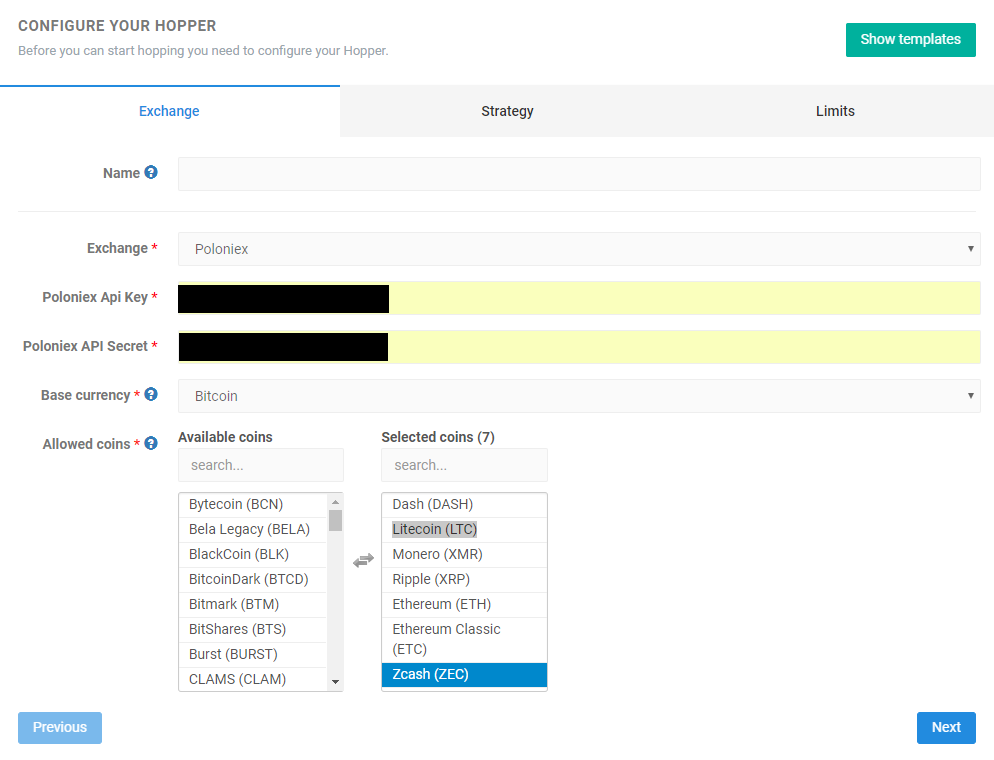Switch to the Strategy tab
The width and height of the screenshot is (994, 760).
[507, 111]
